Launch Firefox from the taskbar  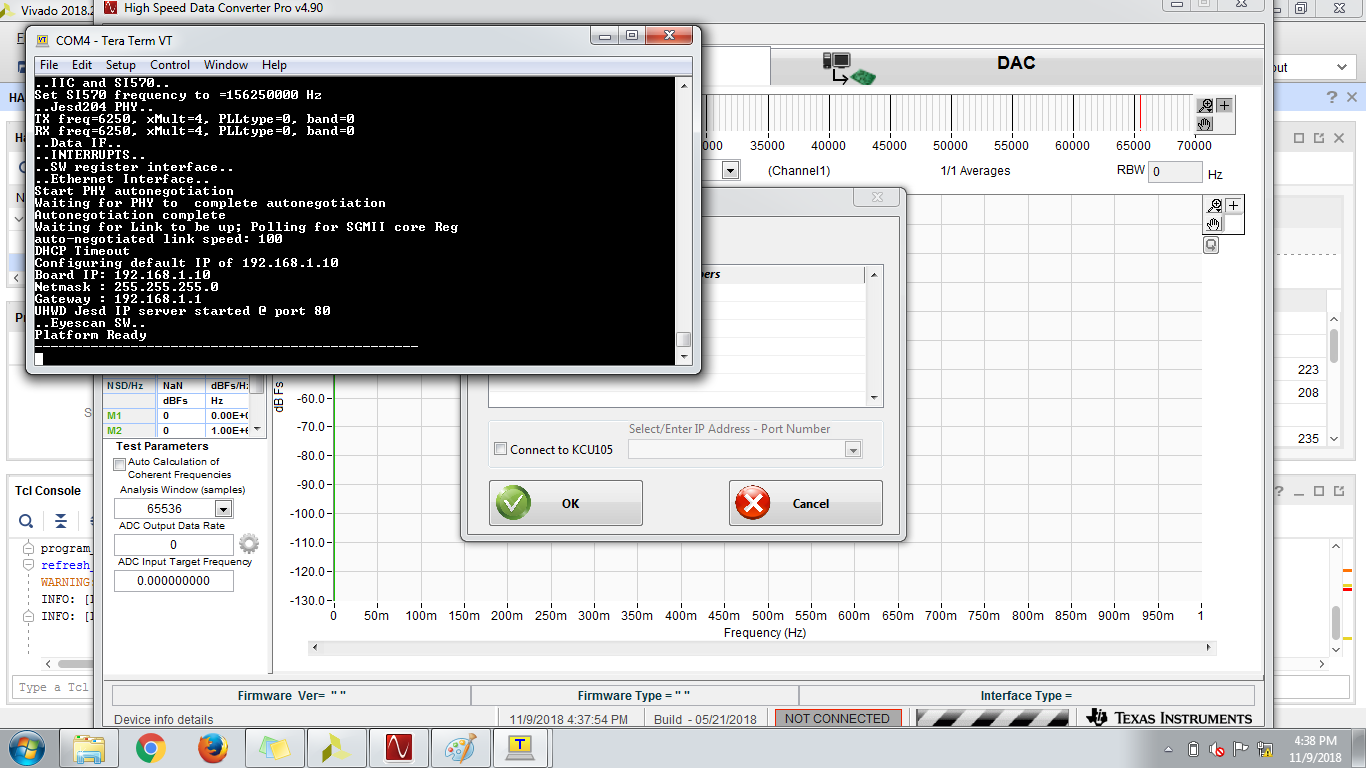tap(213, 748)
